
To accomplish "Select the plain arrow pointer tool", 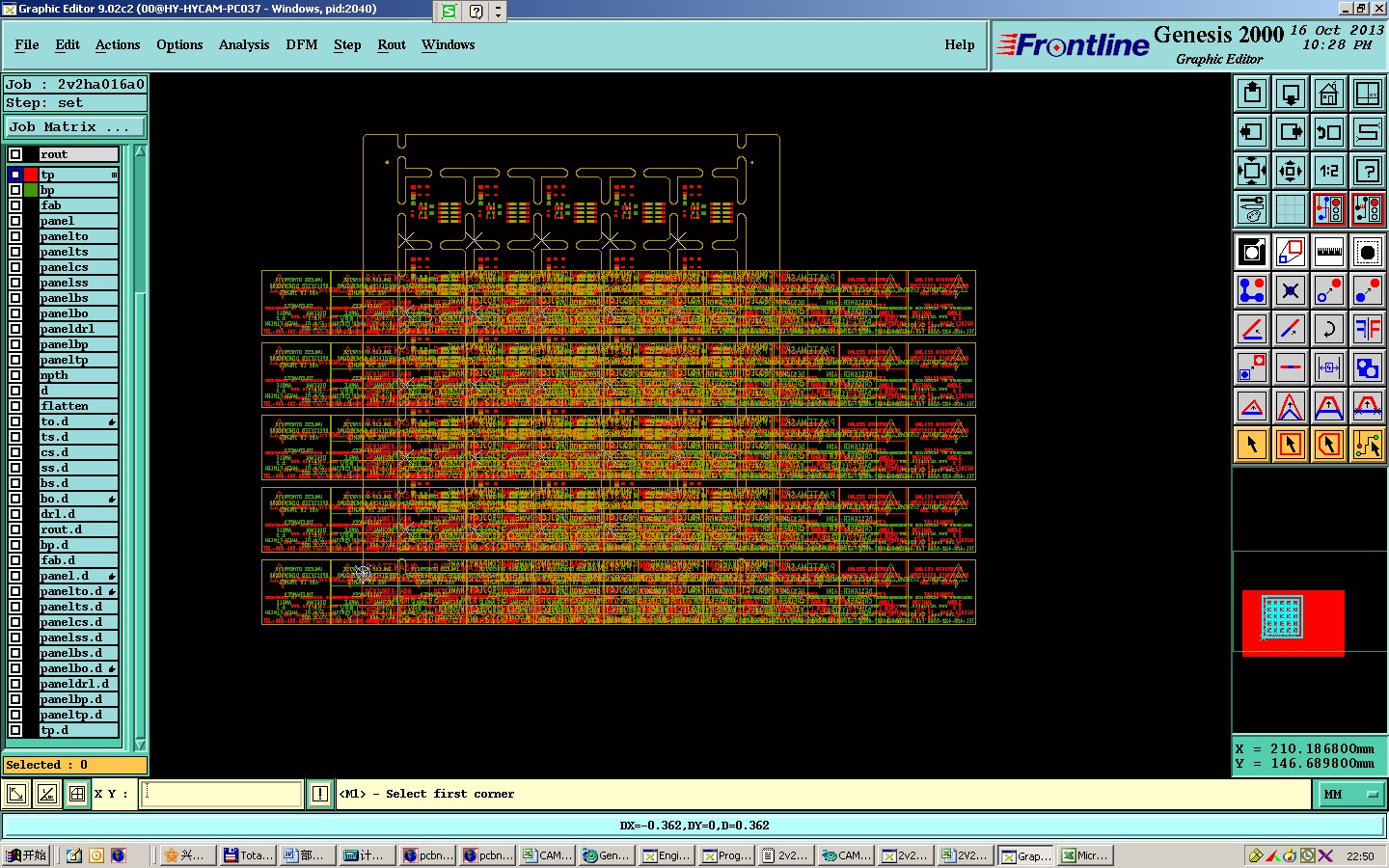I will click(x=1252, y=445).
